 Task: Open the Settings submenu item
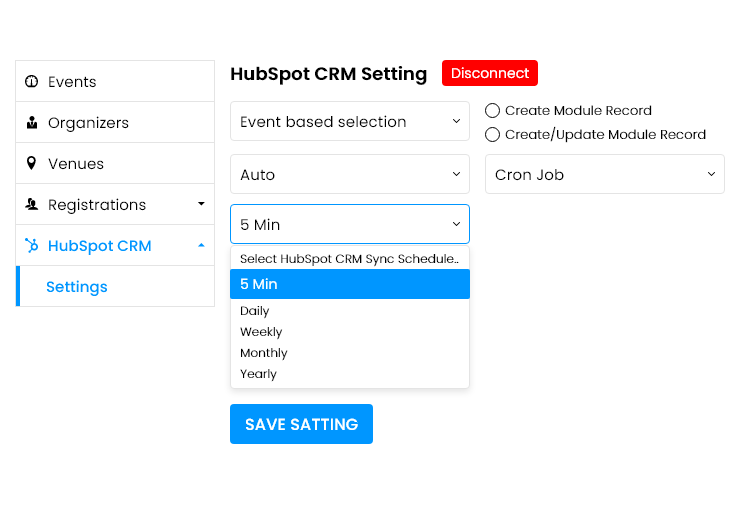pyautogui.click(x=115, y=286)
